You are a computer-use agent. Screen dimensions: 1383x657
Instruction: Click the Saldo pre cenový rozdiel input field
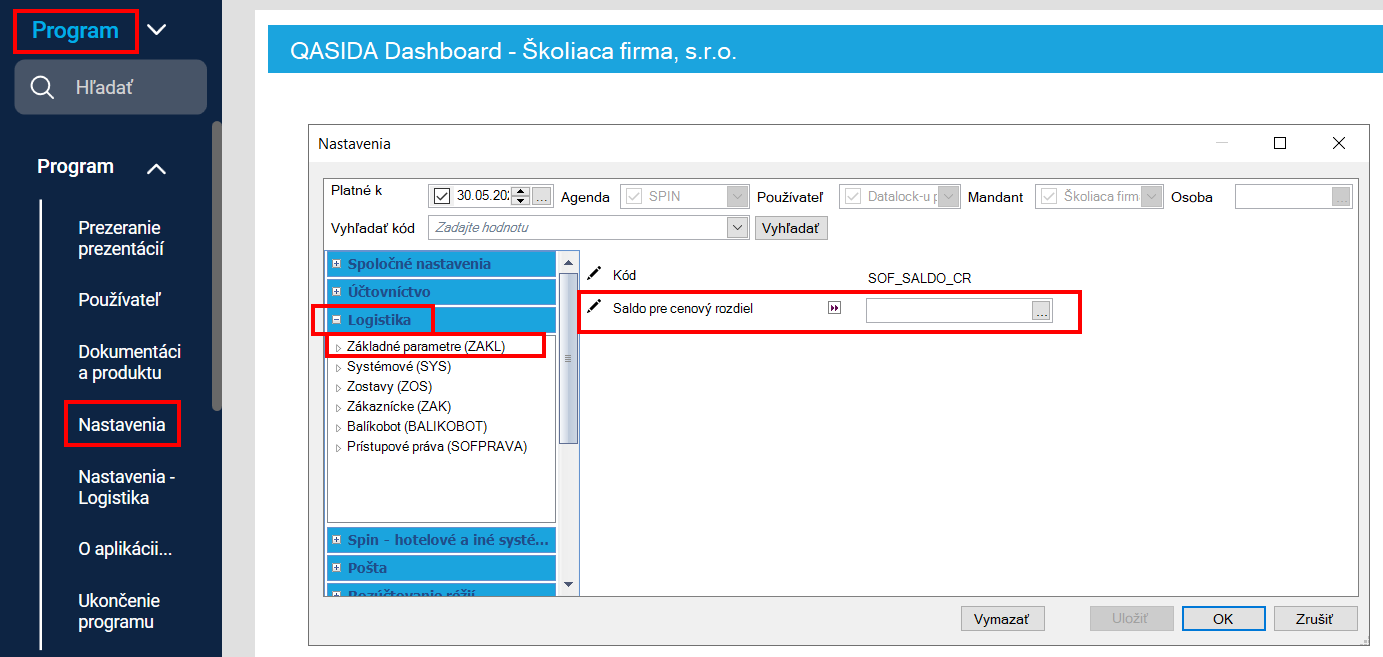pos(948,311)
